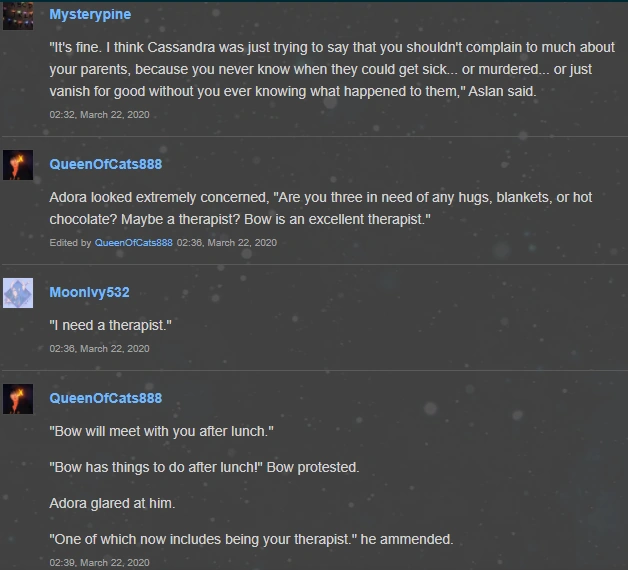Click the line ending "he ammended."
This screenshot has height=570, width=628.
coord(251,539)
